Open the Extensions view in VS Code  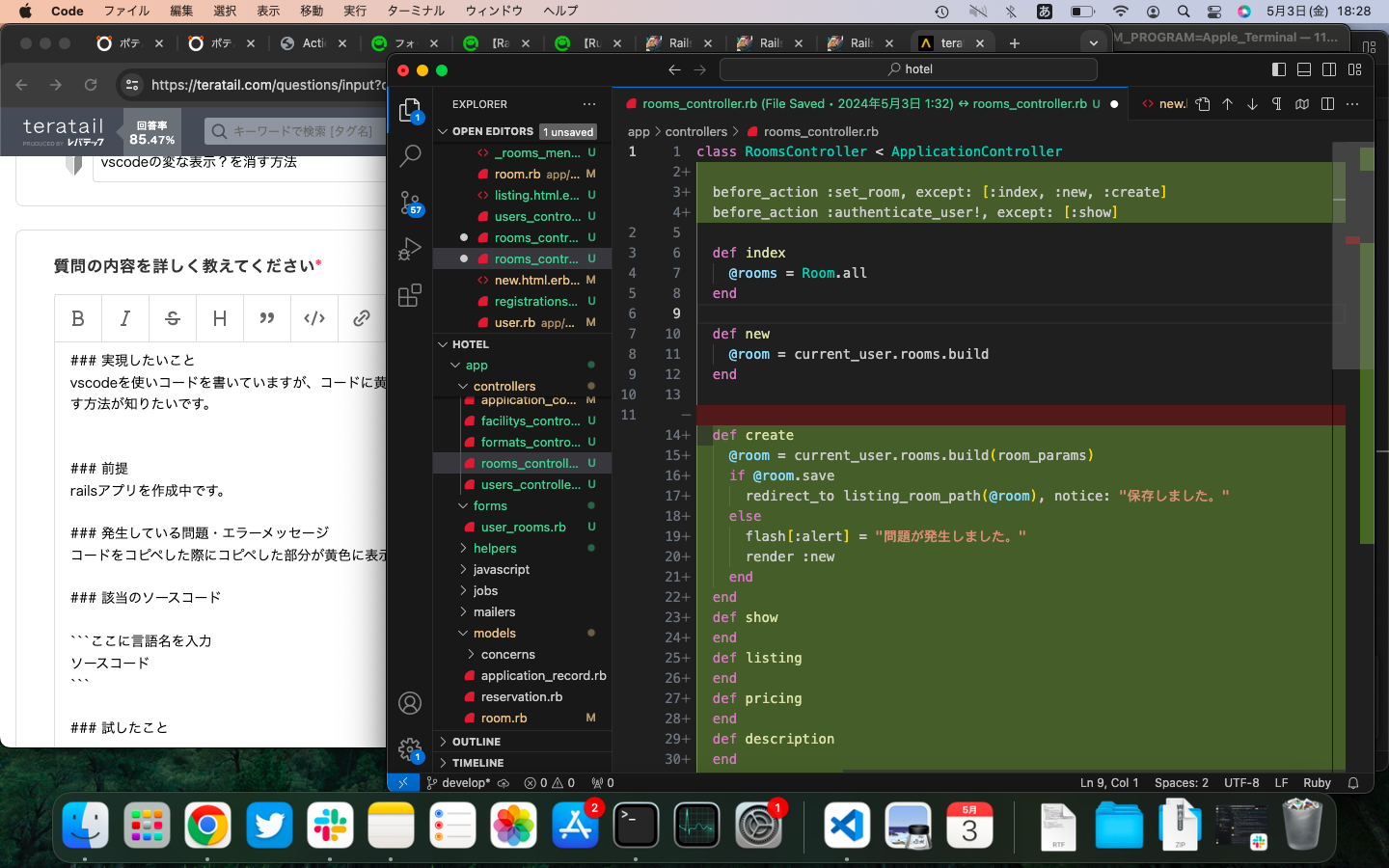(410, 294)
